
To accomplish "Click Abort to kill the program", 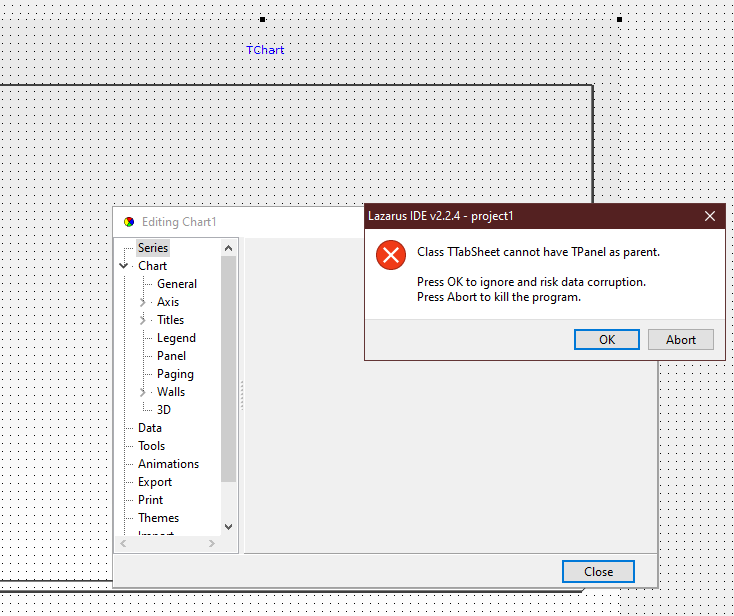I will pyautogui.click(x=681, y=339).
